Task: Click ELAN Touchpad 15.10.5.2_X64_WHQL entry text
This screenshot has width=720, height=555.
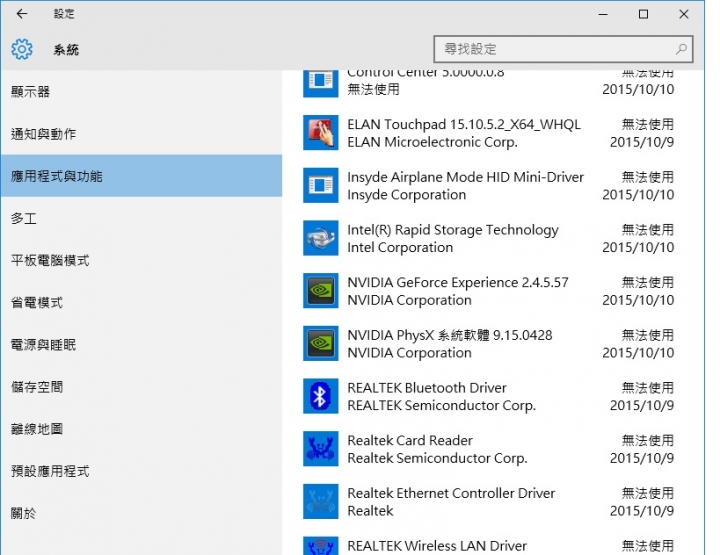Action: pos(464,124)
